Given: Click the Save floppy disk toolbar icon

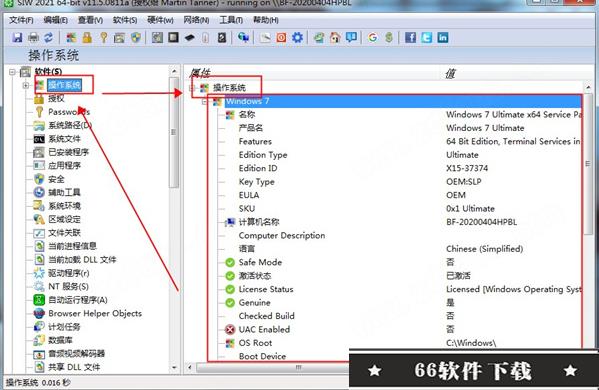Looking at the screenshot, I should pyautogui.click(x=17, y=37).
